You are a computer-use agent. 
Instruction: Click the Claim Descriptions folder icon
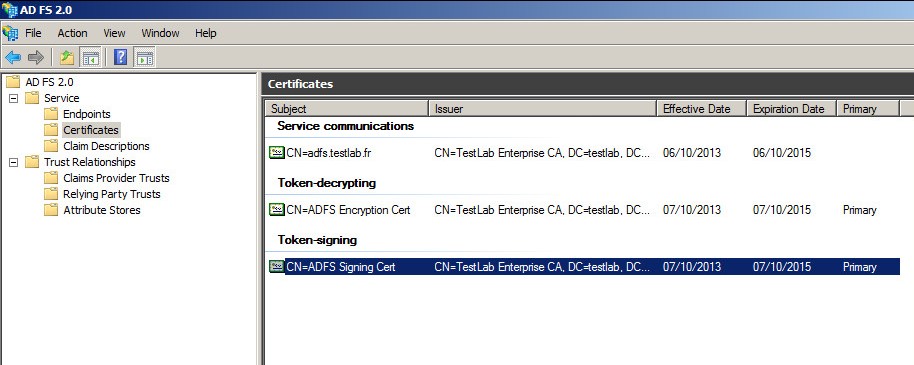click(x=51, y=146)
